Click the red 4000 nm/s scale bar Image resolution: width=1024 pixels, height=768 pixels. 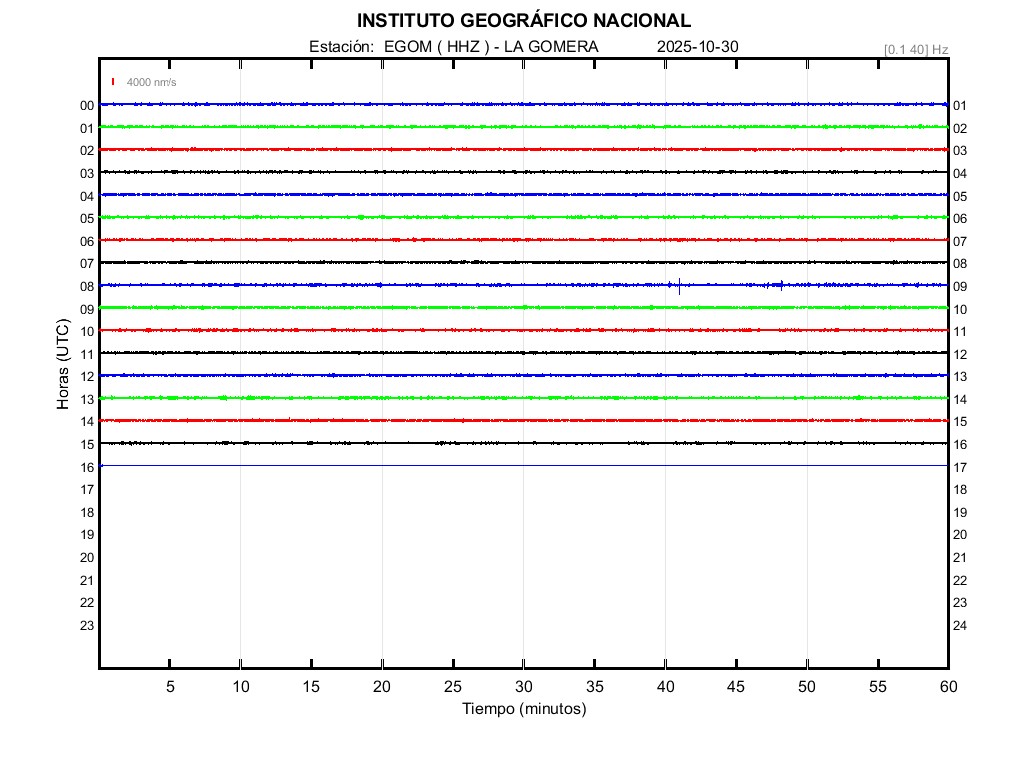[113, 82]
